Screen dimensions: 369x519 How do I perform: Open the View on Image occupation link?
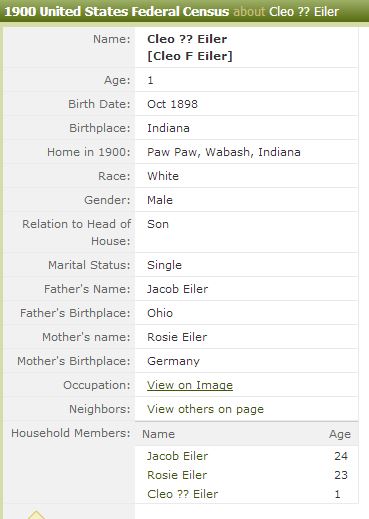[190, 385]
